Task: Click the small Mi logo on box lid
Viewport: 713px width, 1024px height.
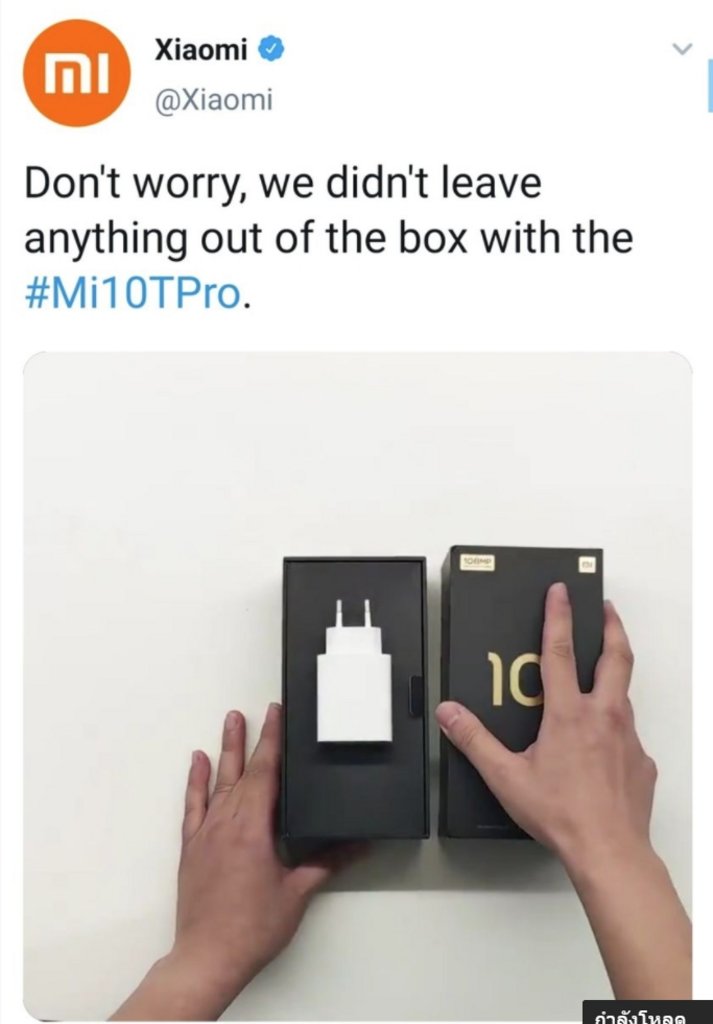Action: (587, 565)
